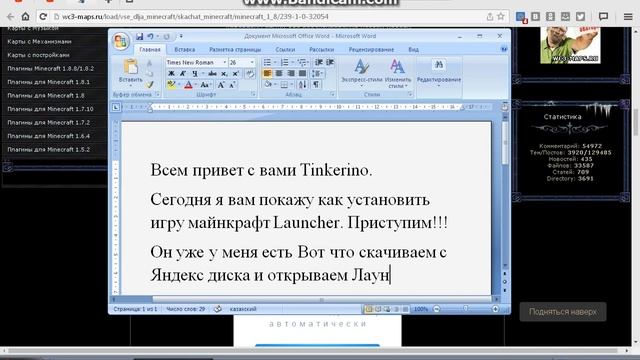Sort paragraph text A to Z
Screen dimensions: 640x360
pyautogui.click(x=302, y=84)
